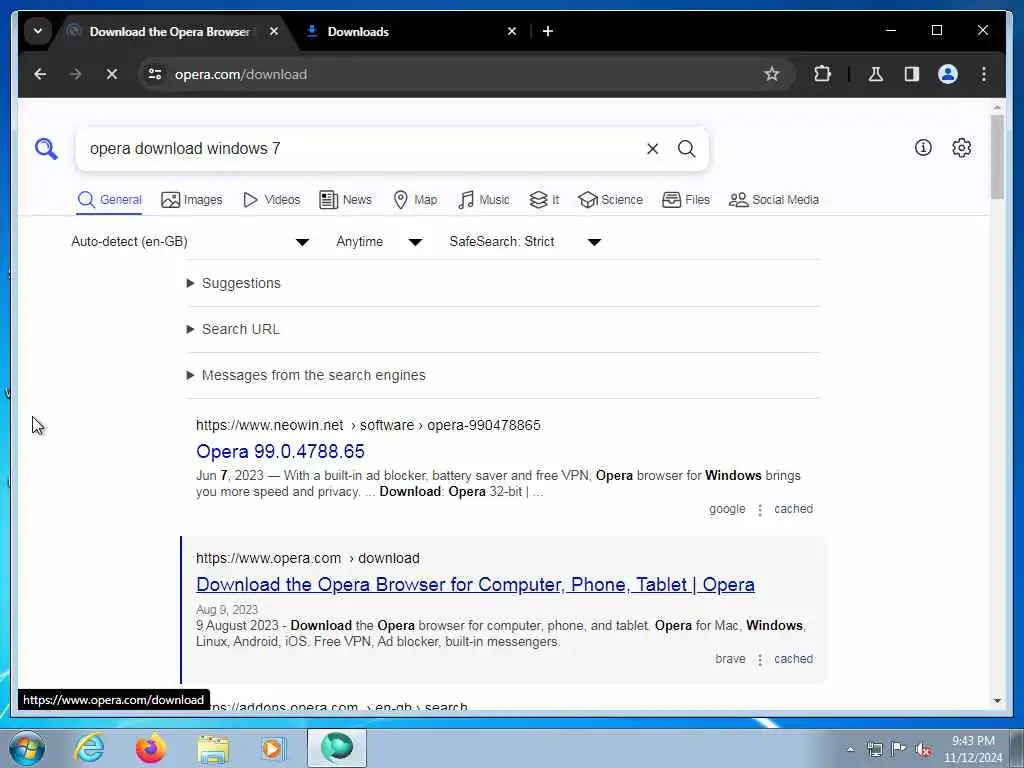
Task: Clear the search query with the X icon
Action: pyautogui.click(x=652, y=149)
